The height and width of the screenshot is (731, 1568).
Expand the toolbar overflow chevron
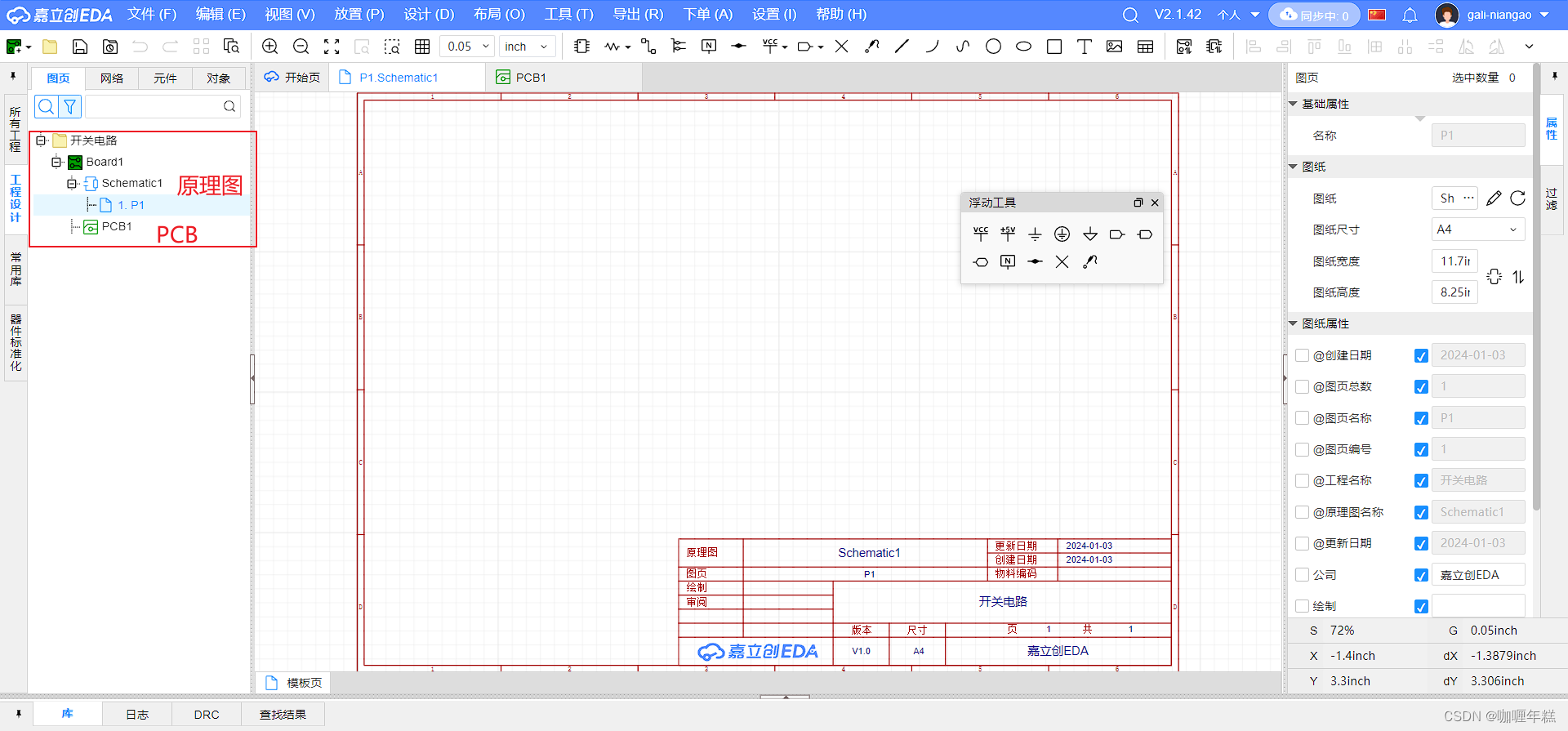(1529, 47)
